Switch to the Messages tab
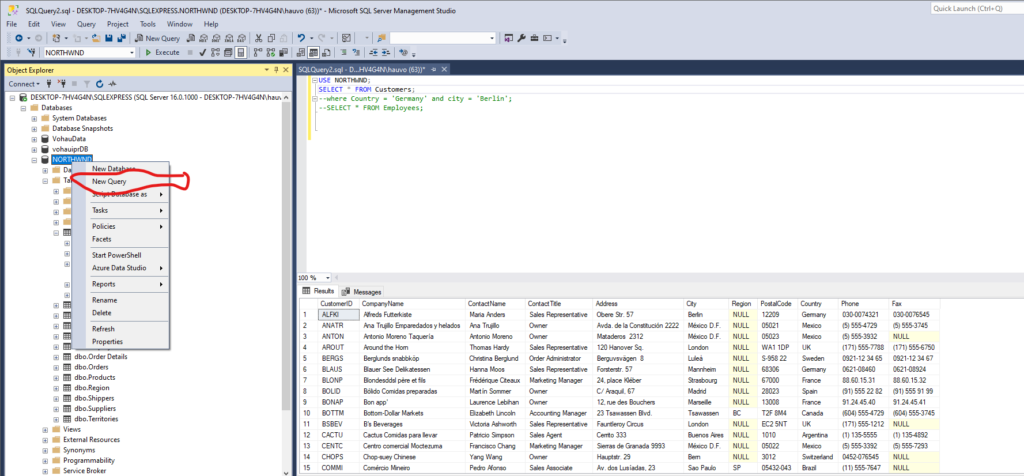This screenshot has width=1024, height=476. pos(362,292)
